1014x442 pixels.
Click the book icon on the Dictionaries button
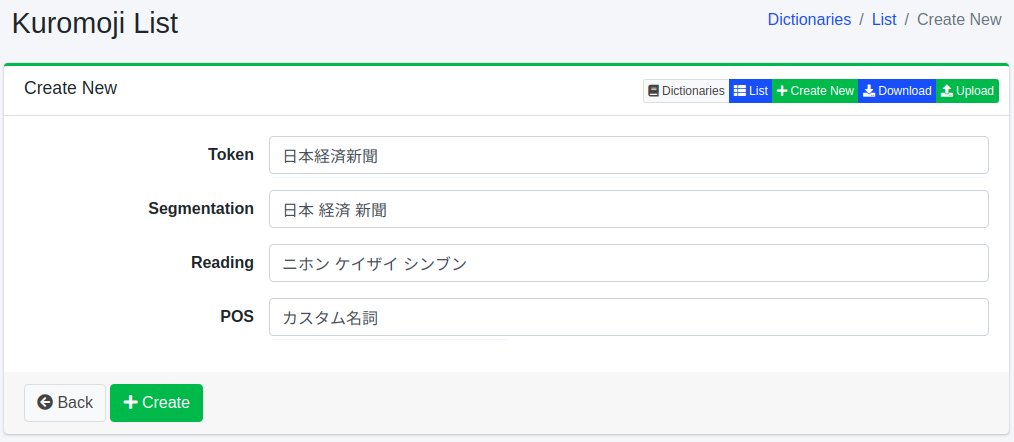click(654, 91)
